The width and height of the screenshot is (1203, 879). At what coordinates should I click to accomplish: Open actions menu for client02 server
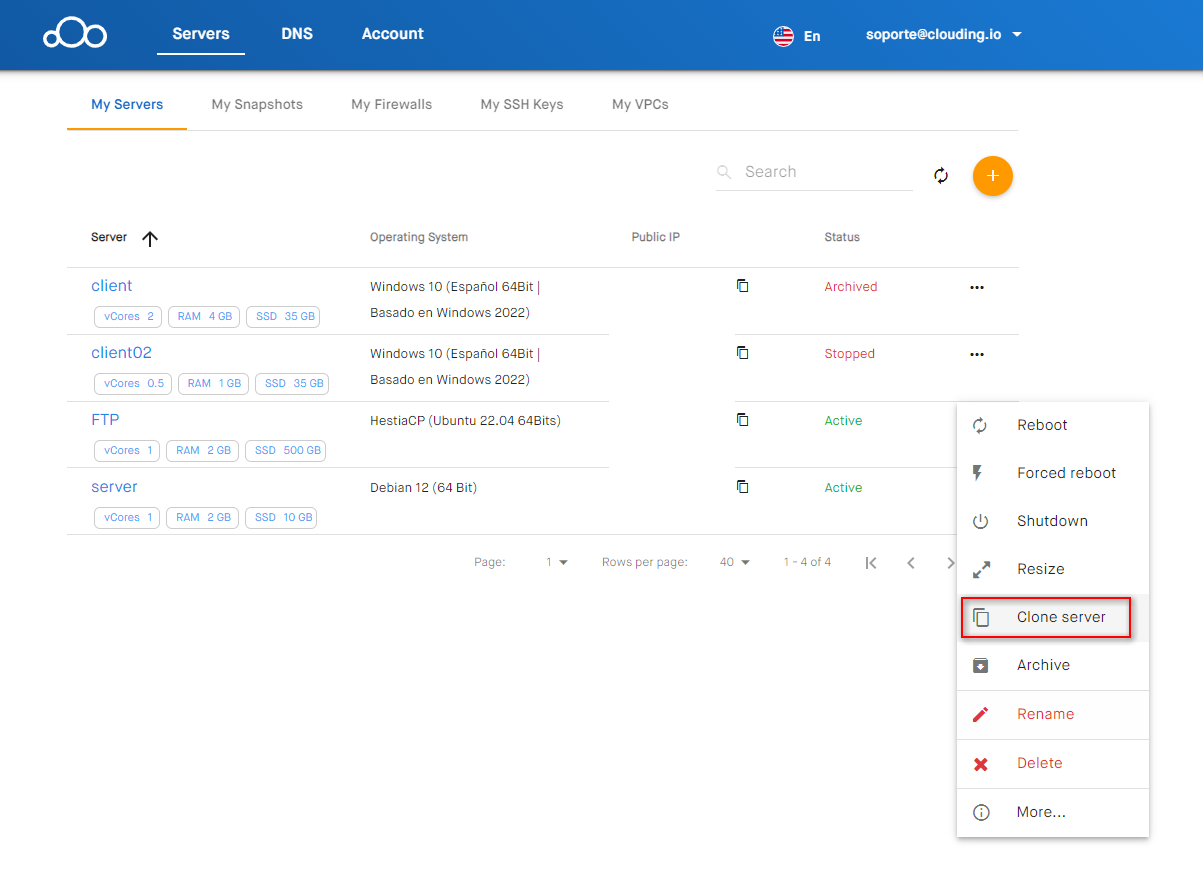coord(977,354)
